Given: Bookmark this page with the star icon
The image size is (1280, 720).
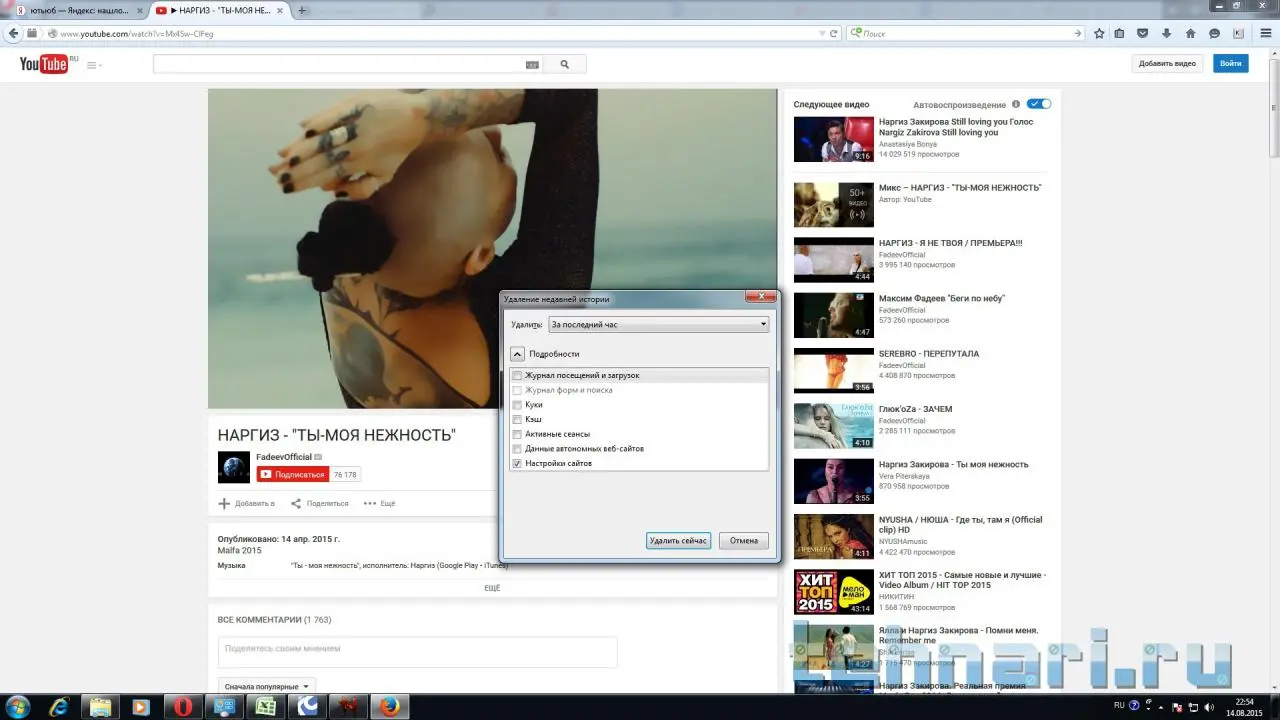Looking at the screenshot, I should click(1100, 33).
